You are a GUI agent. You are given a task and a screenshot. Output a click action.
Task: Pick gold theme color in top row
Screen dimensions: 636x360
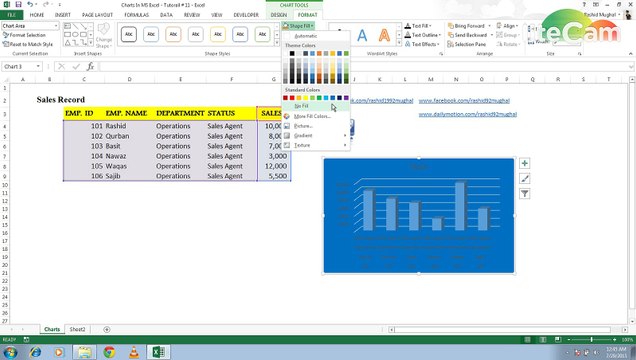[x=333, y=54]
